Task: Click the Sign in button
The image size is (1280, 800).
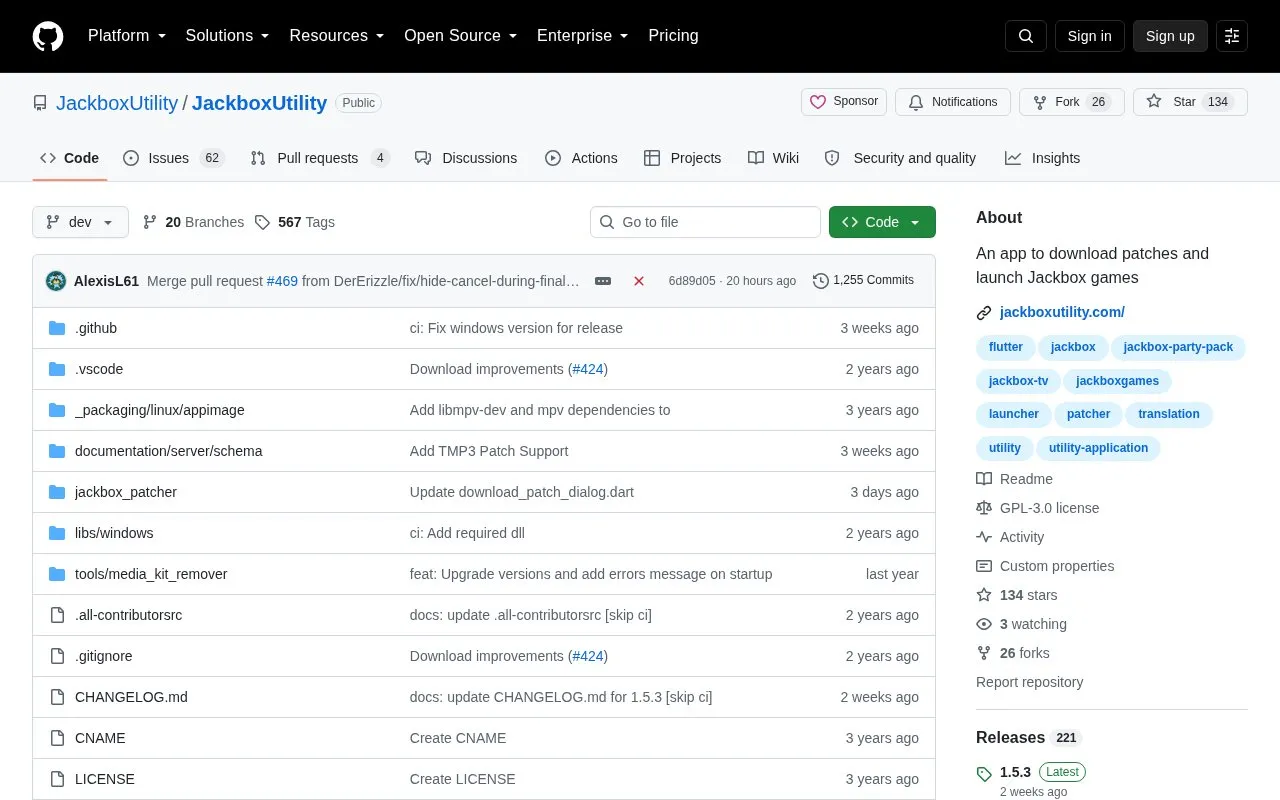Action: click(1089, 36)
